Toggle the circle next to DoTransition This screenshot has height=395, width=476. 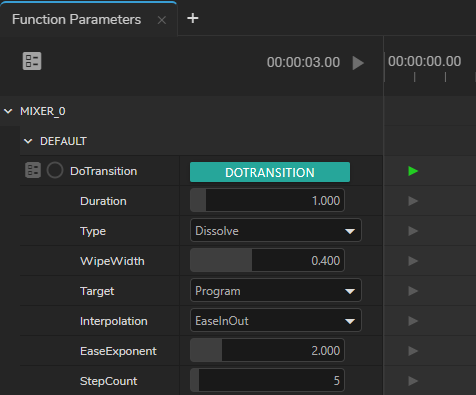coord(55,170)
